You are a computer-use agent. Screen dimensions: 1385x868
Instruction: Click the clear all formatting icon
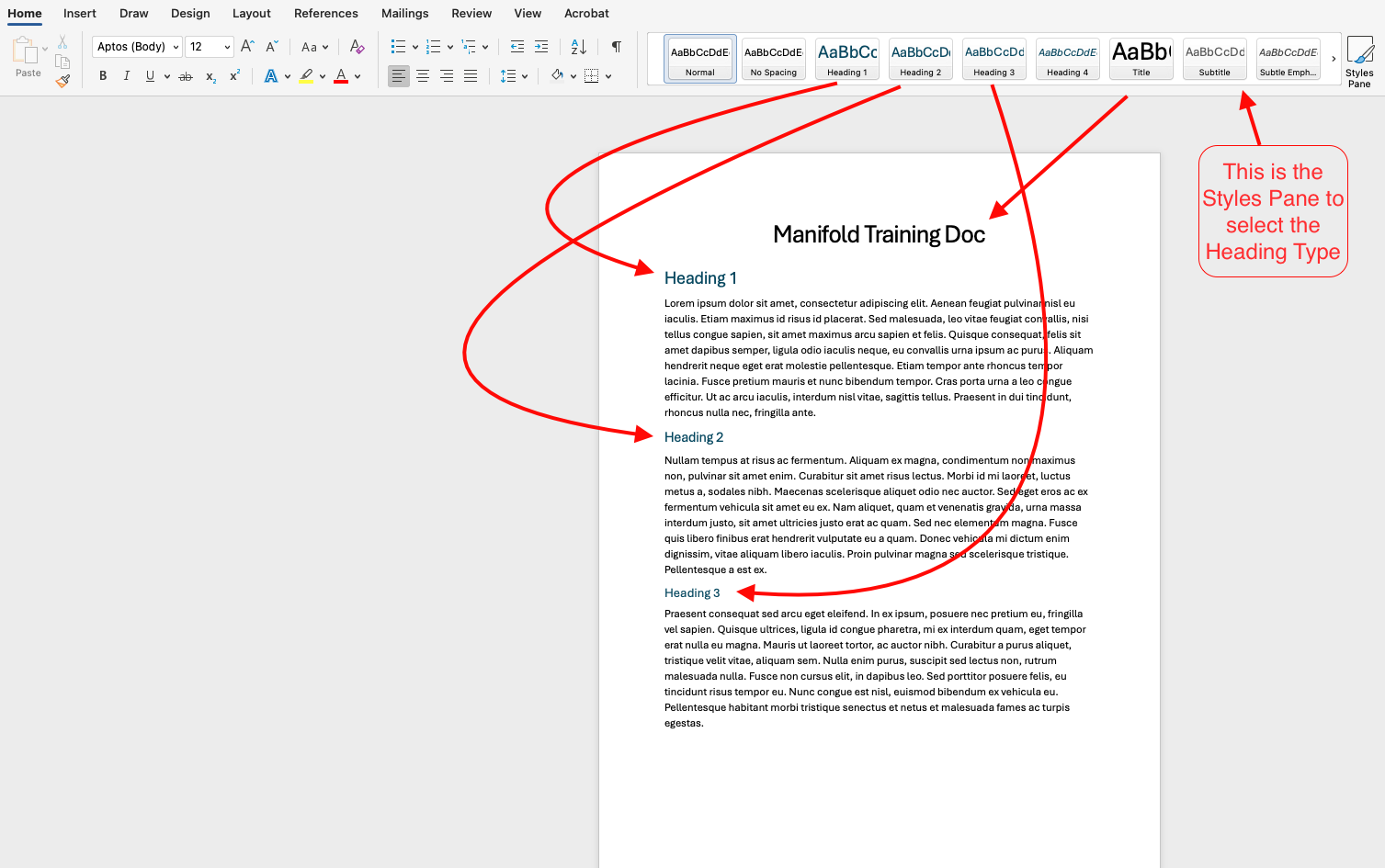[358, 46]
